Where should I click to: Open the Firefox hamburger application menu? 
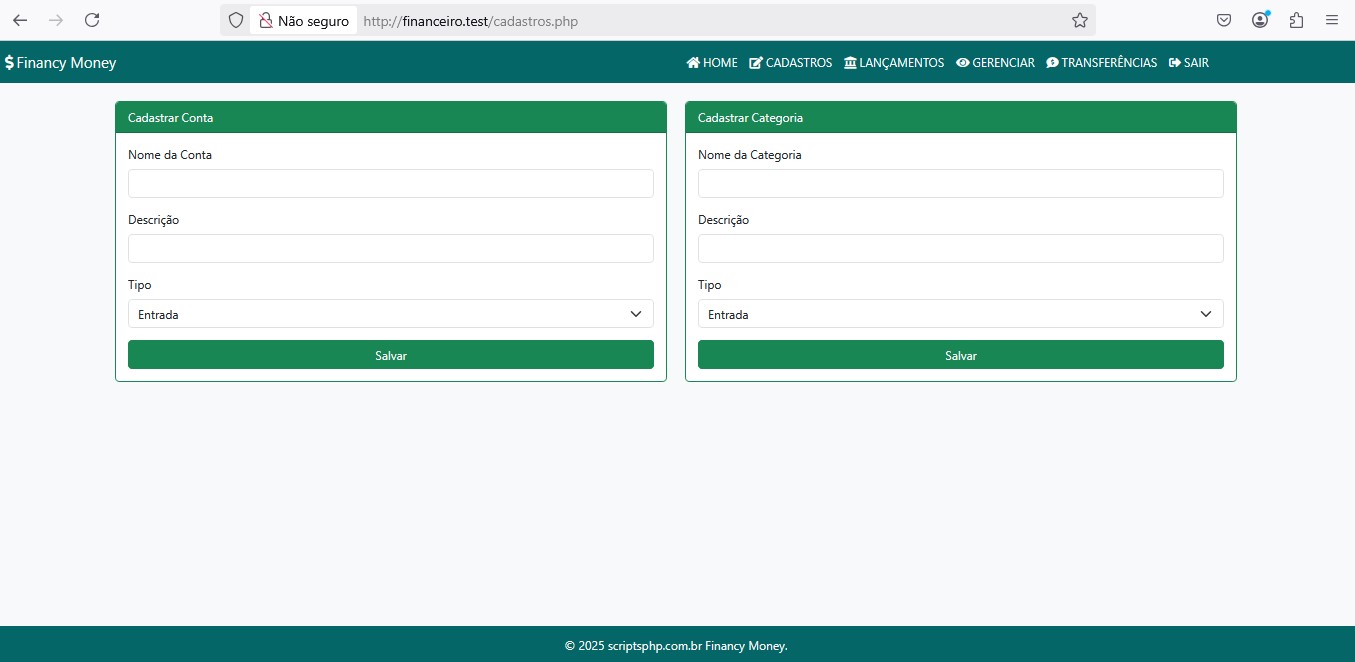pos(1331,20)
